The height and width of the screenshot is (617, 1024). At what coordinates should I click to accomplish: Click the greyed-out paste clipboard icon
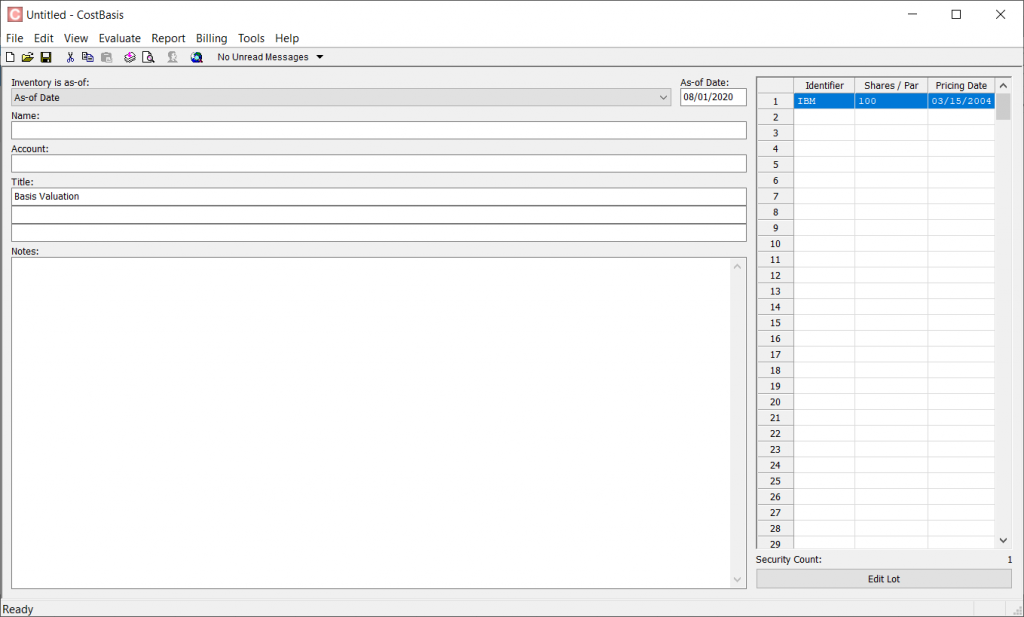coord(106,57)
